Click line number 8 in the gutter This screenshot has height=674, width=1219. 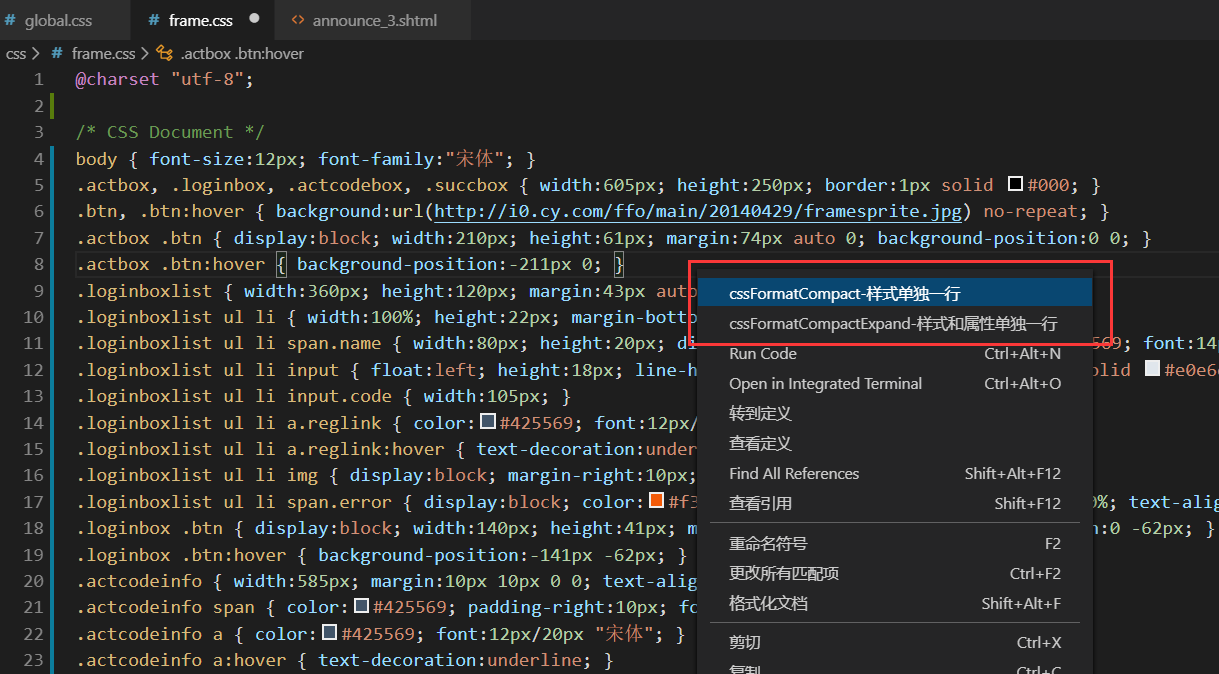(38, 264)
